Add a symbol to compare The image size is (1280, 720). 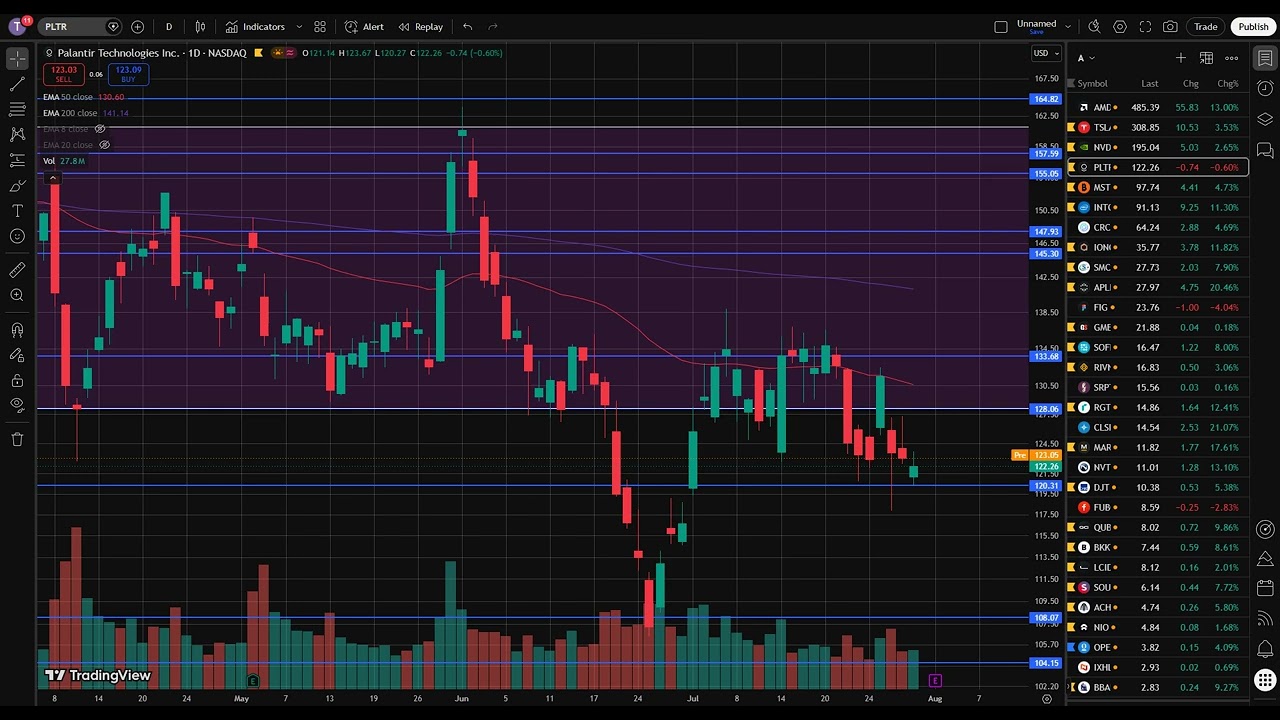[x=137, y=27]
